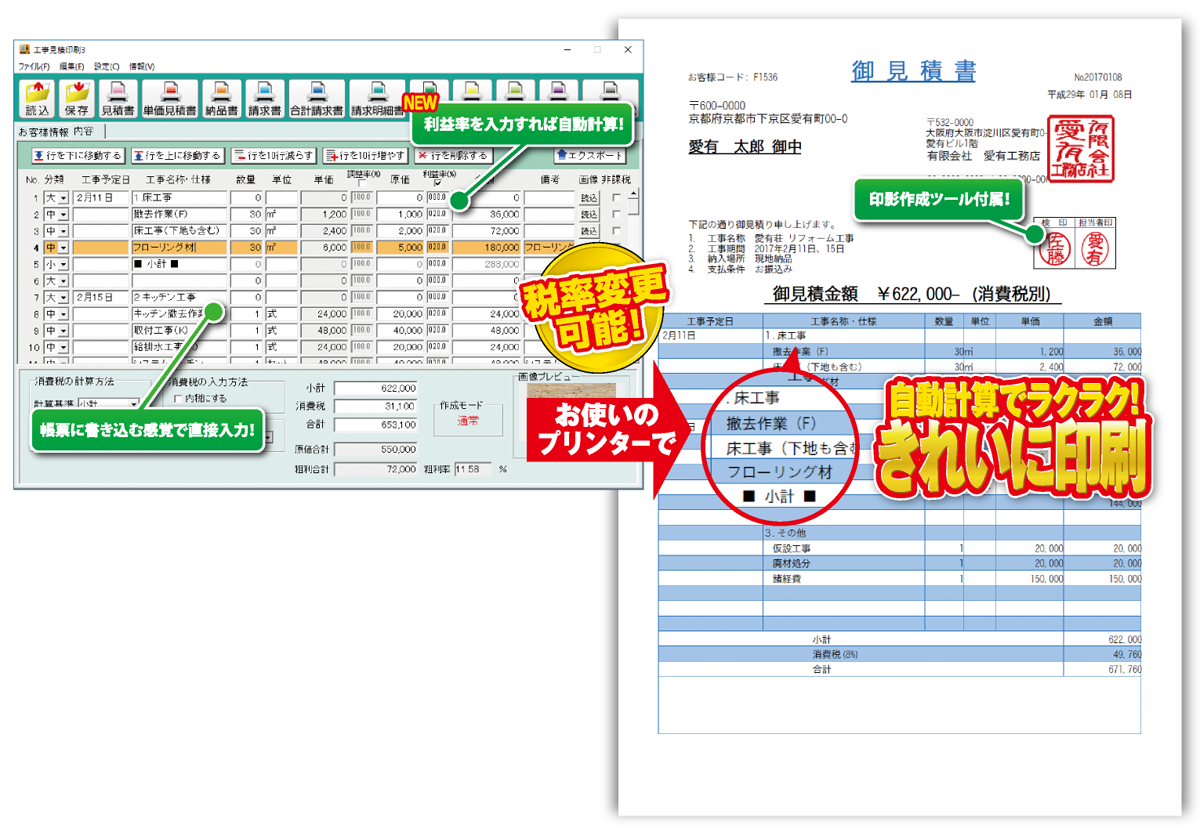Click the エクスポート button
Viewport: 1200px width, 828px height.
click(590, 156)
